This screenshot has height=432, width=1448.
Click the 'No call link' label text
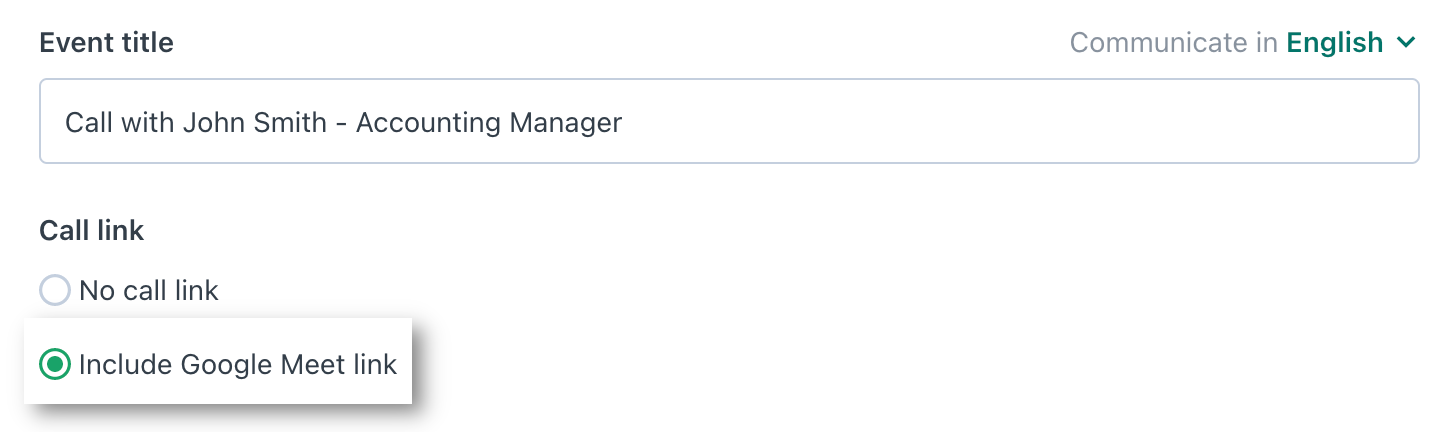click(x=149, y=291)
